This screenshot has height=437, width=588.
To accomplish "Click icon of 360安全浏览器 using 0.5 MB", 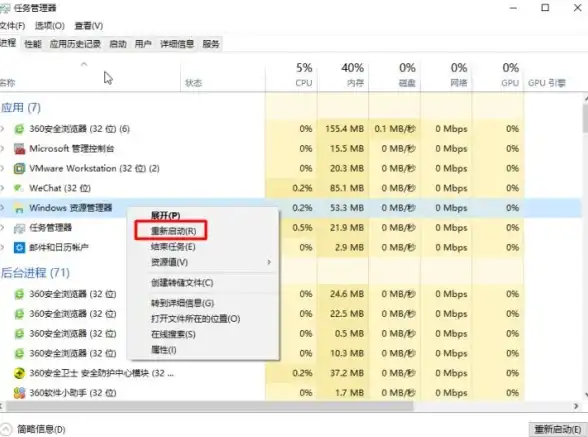I will [19, 333].
